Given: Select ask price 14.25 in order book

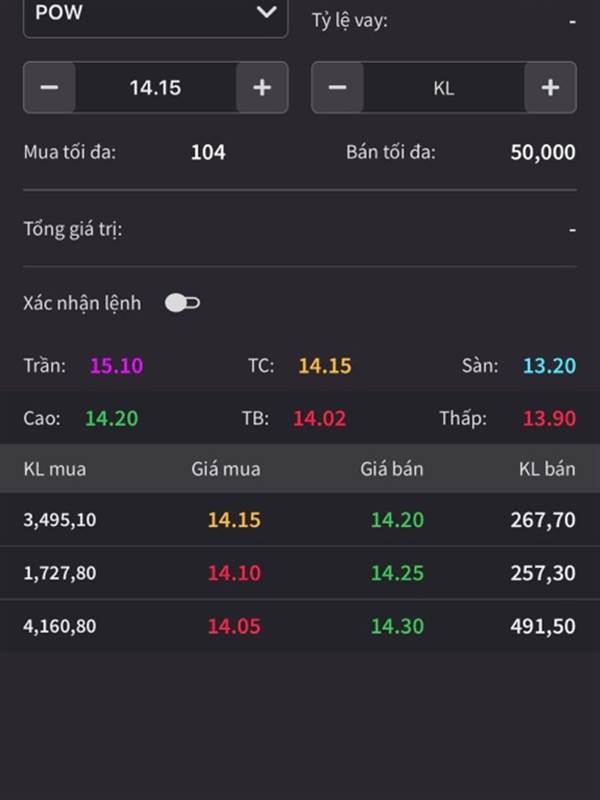Looking at the screenshot, I should pyautogui.click(x=397, y=573).
